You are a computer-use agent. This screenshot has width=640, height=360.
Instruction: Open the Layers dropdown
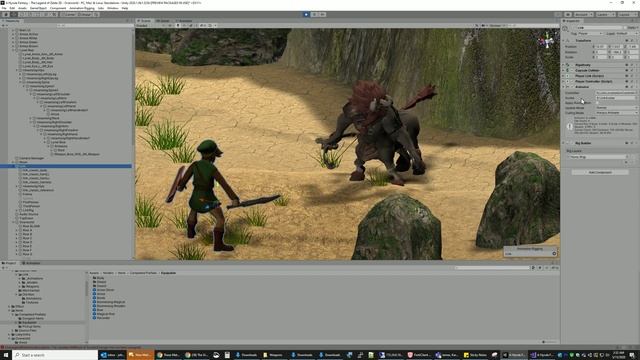(x=605, y=14)
